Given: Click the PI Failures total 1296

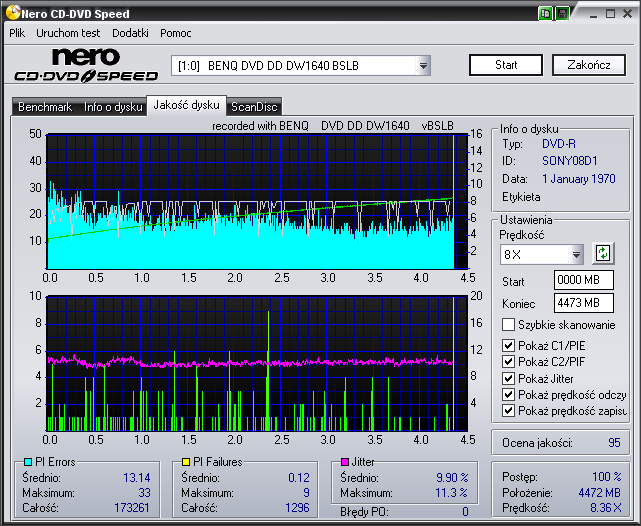Looking at the screenshot, I should coord(297,508).
